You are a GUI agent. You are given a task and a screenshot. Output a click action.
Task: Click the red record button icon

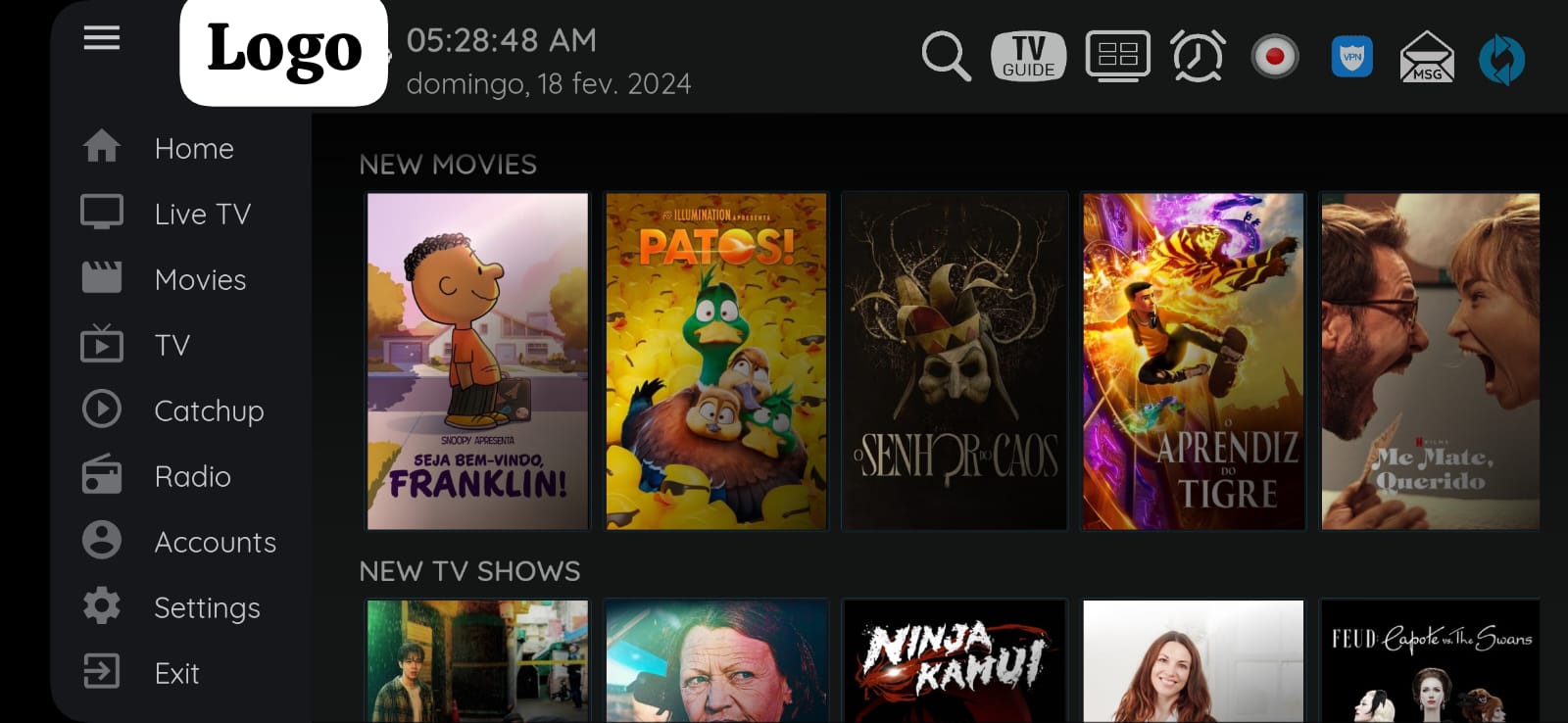(x=1275, y=56)
